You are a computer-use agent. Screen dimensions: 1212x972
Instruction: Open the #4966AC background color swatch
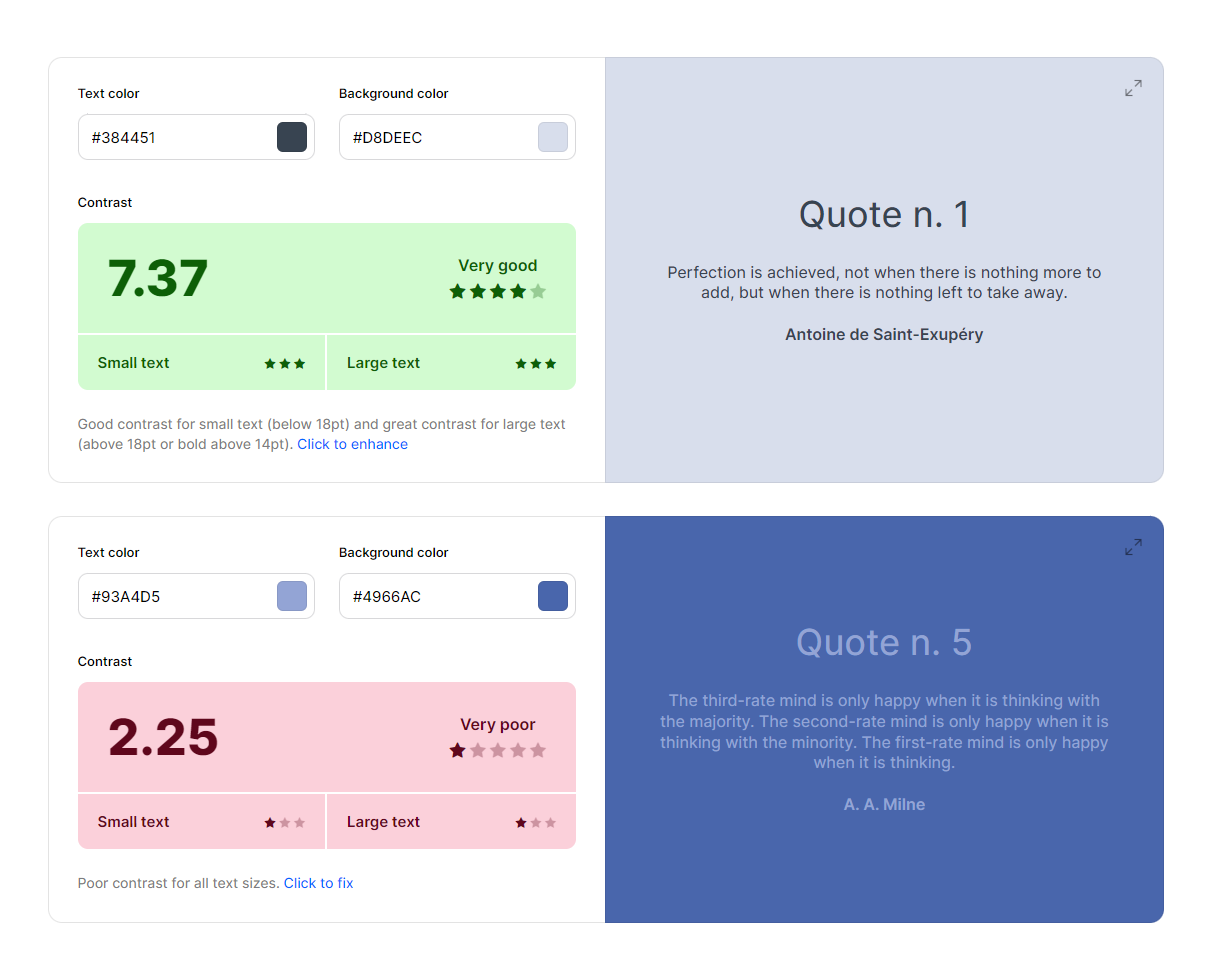point(553,596)
